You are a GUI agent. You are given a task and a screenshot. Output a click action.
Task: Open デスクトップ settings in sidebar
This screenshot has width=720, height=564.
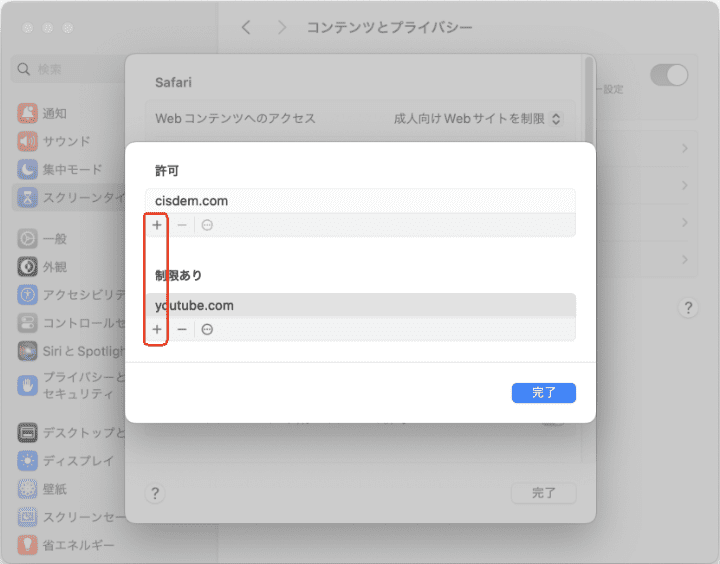click(x=69, y=432)
